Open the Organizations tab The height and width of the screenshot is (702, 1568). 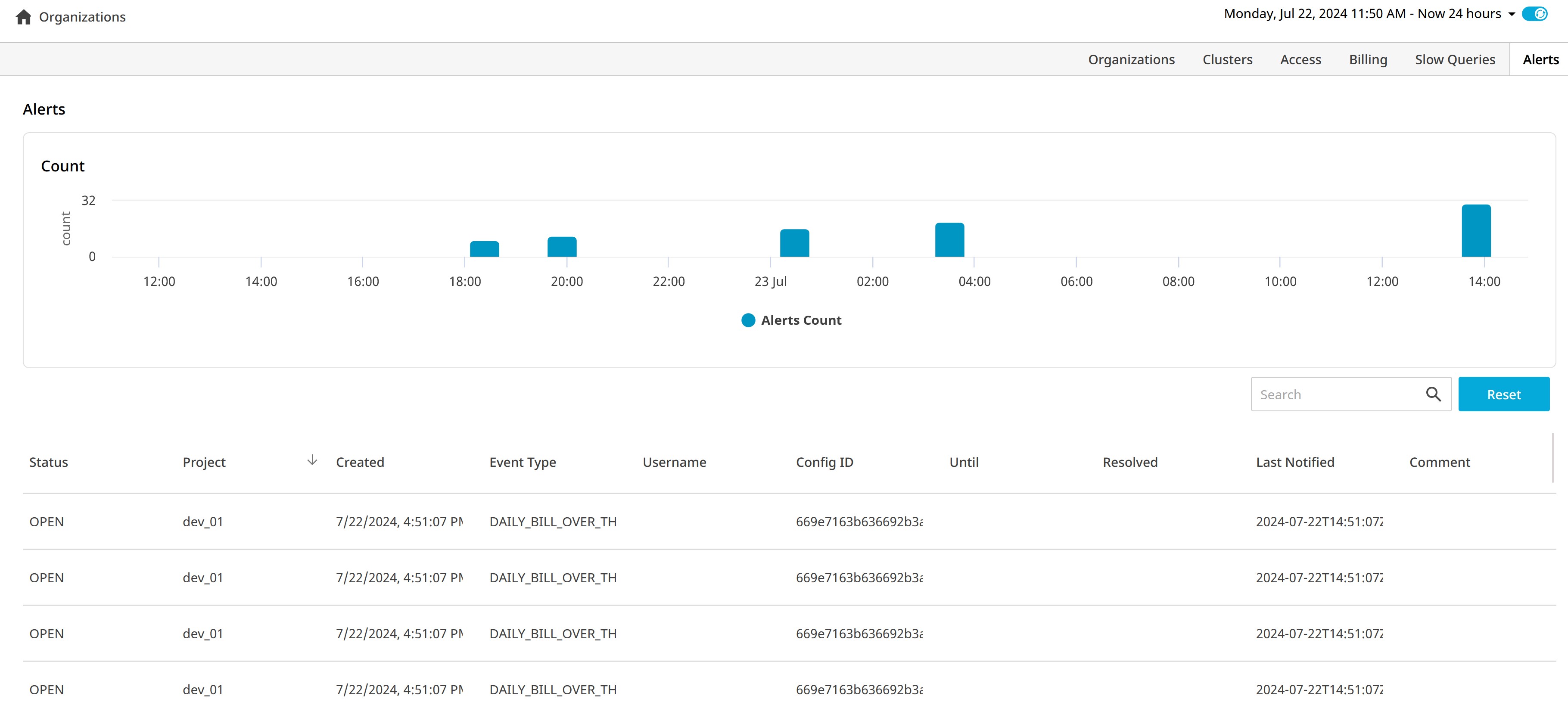pyautogui.click(x=1131, y=59)
